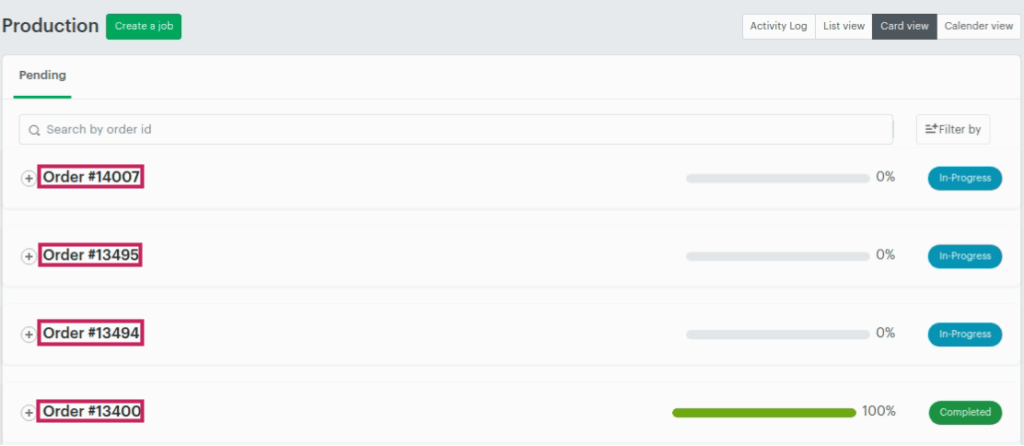This screenshot has height=446, width=1024.
Task: Click the filter icon in Filter by
Action: [931, 129]
